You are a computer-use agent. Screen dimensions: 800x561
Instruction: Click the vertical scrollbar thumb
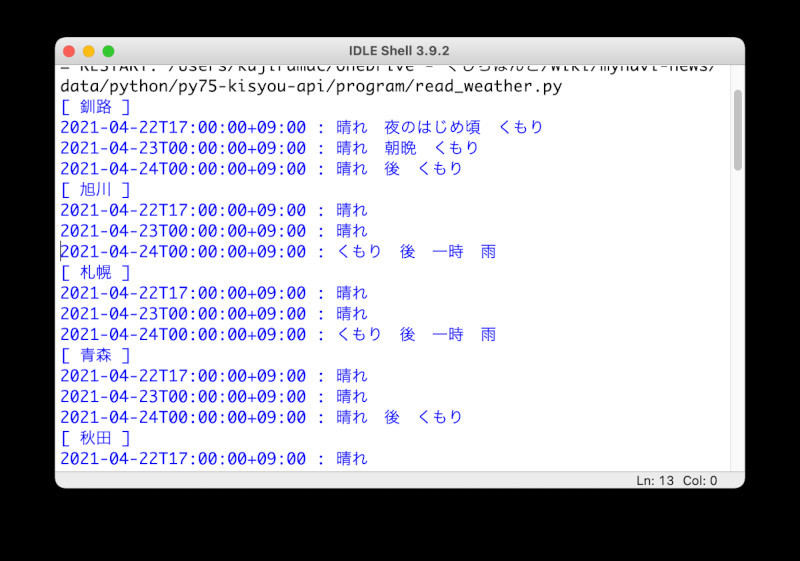(737, 130)
